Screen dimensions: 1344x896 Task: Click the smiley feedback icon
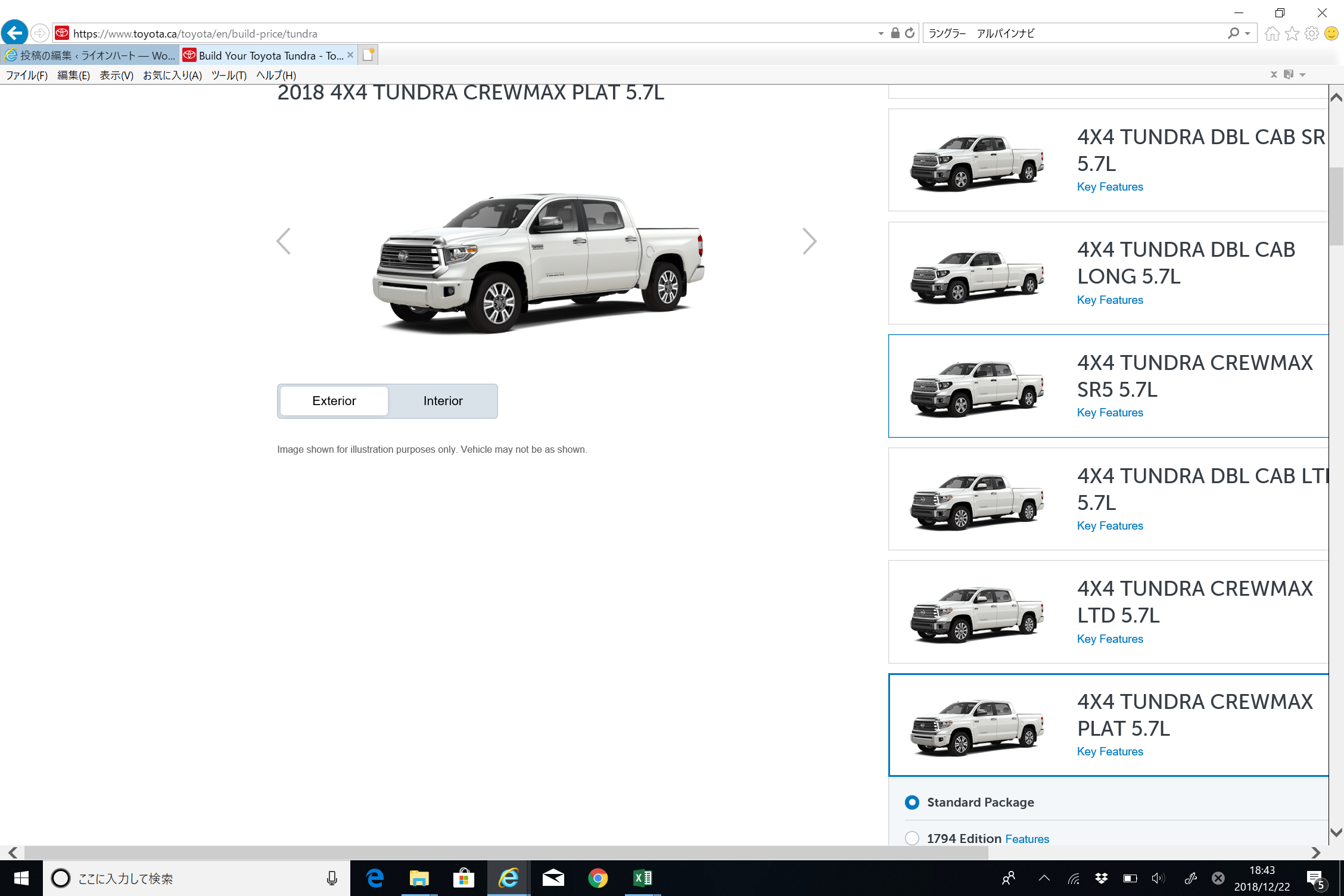point(1331,33)
